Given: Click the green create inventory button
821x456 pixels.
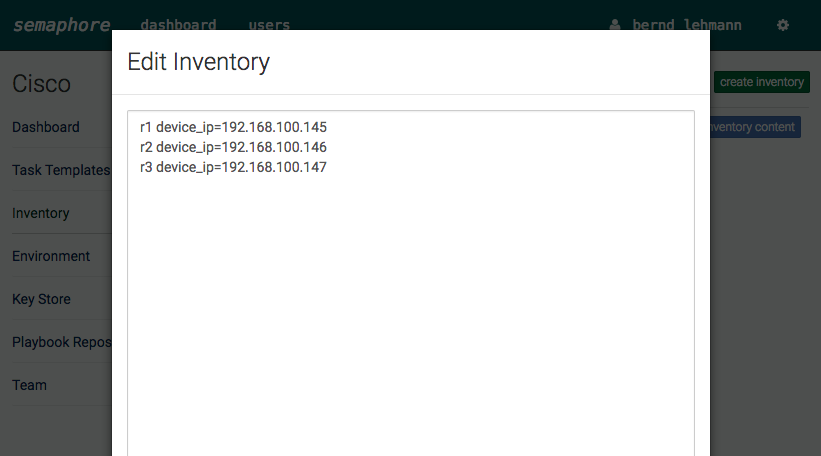Looking at the screenshot, I should pyautogui.click(x=762, y=82).
